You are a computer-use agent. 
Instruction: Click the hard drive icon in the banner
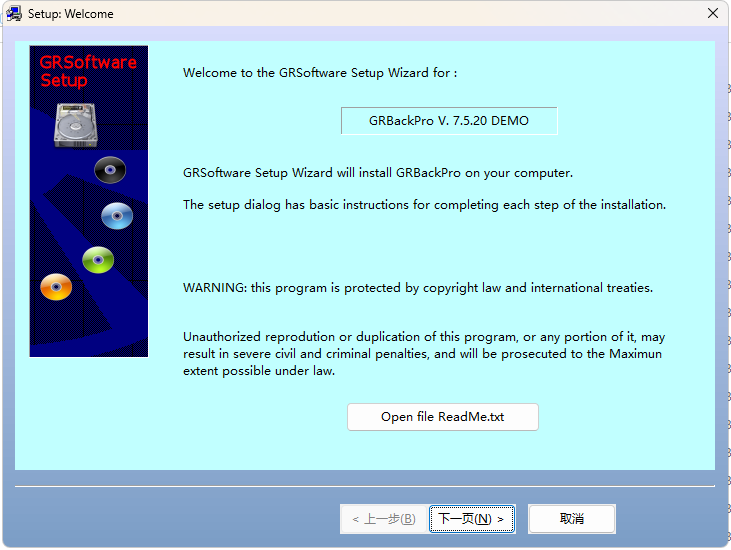pyautogui.click(x=76, y=125)
